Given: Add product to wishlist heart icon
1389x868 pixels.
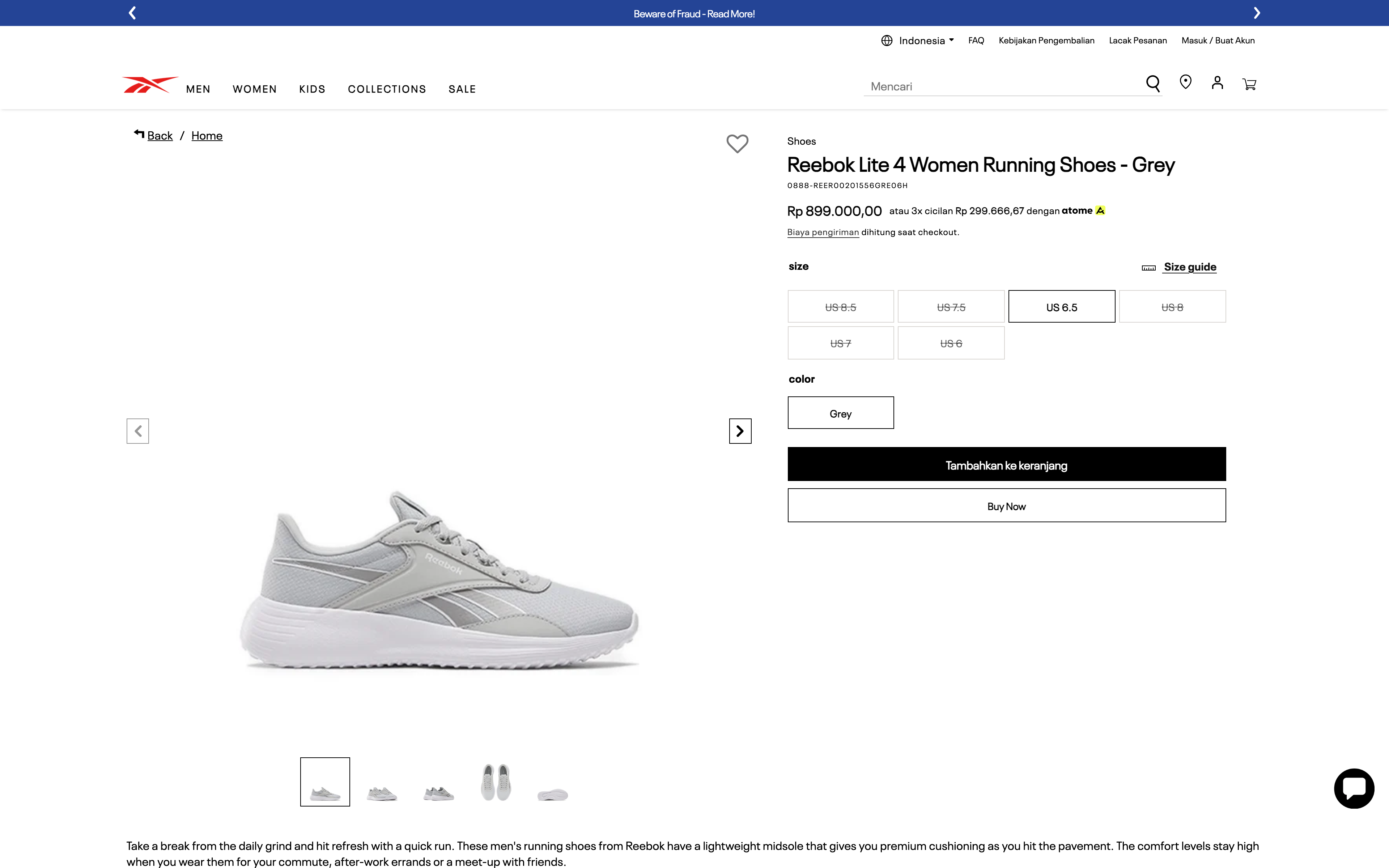Looking at the screenshot, I should (737, 144).
